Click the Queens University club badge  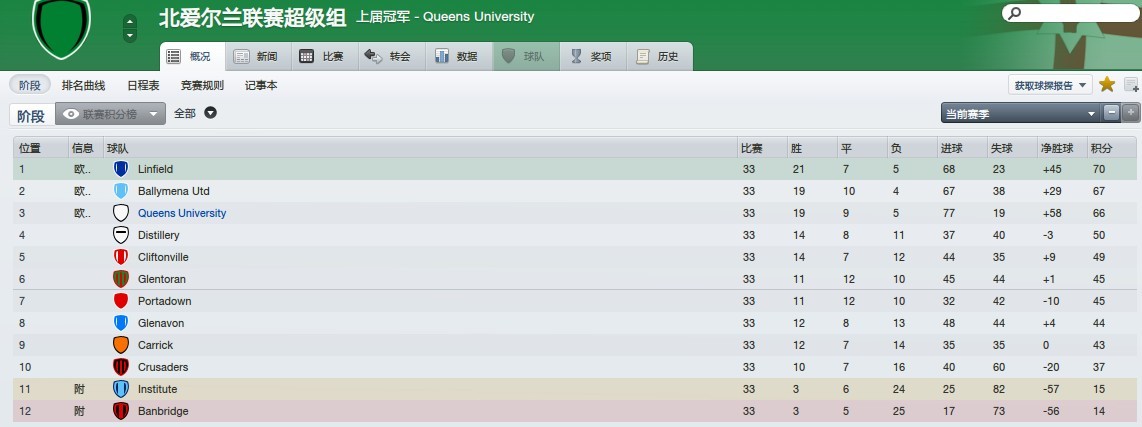click(x=121, y=213)
